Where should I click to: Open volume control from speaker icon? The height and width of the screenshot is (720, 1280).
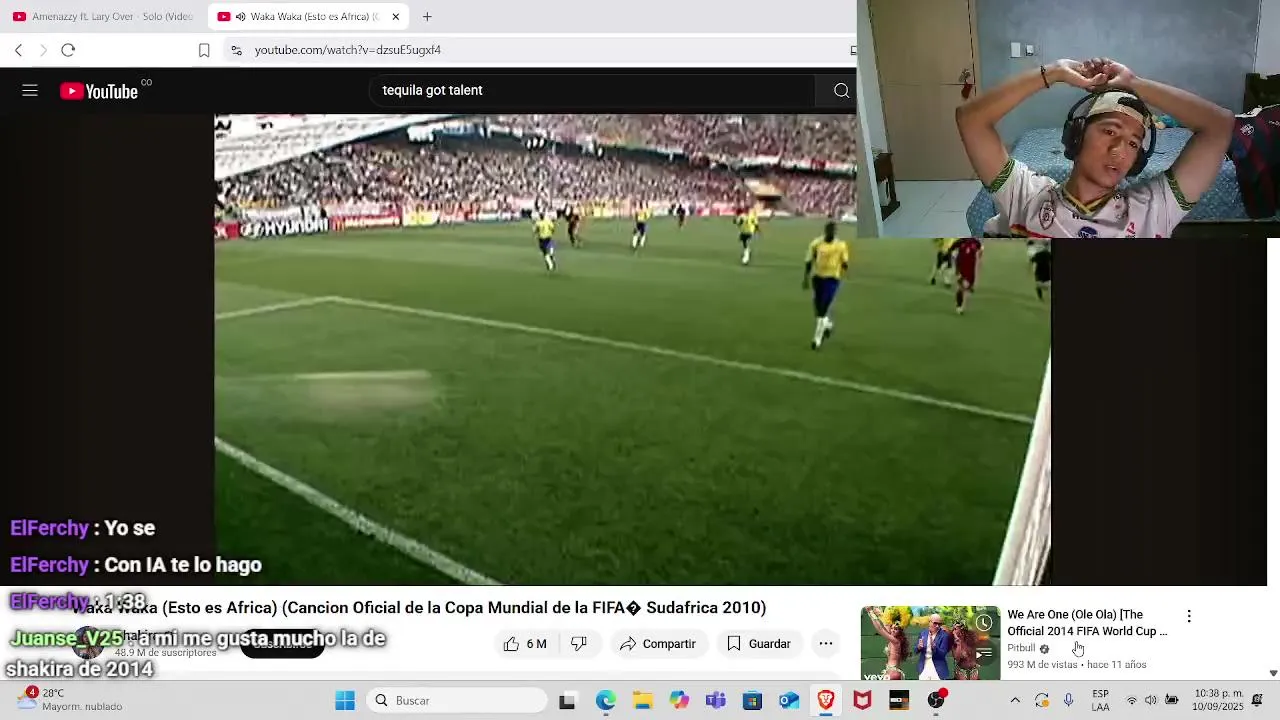pyautogui.click(x=1151, y=701)
